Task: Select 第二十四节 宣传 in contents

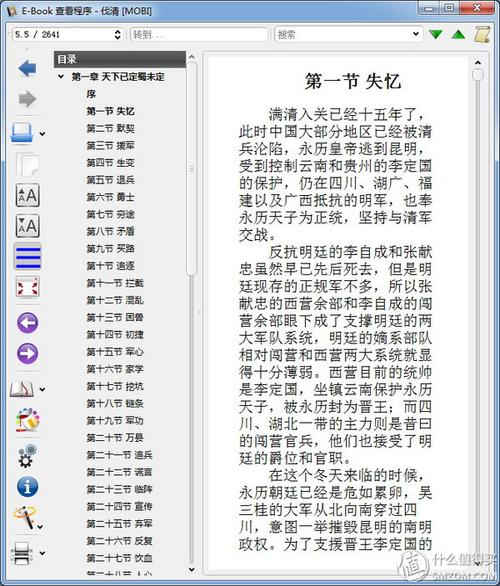Action: [x=119, y=507]
